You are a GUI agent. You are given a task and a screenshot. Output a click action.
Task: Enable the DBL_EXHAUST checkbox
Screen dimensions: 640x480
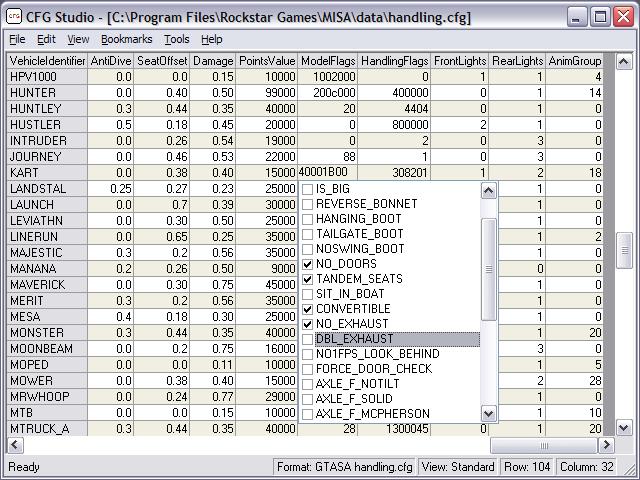coord(308,339)
